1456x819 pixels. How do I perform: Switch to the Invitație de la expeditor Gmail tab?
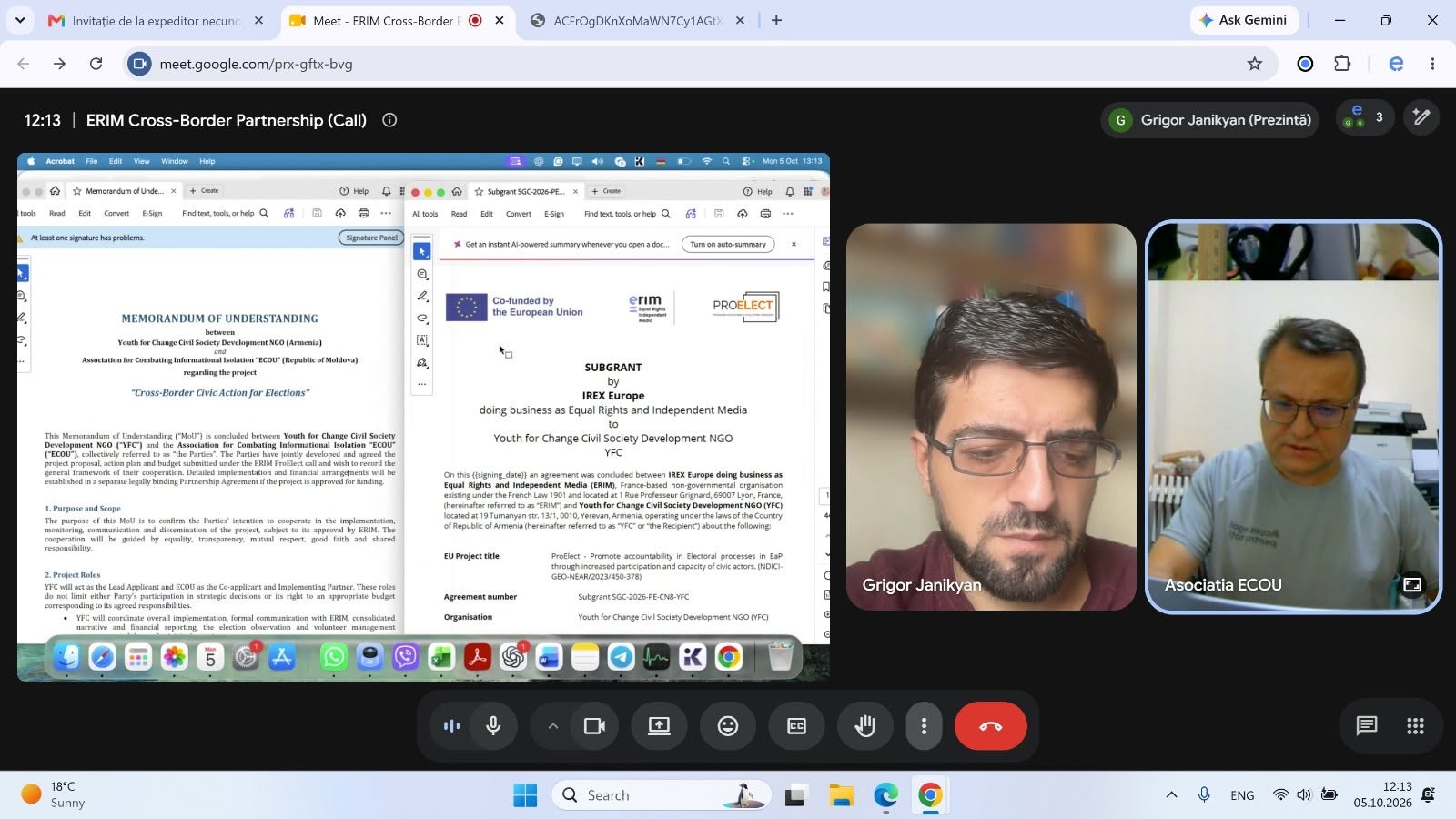click(x=157, y=20)
